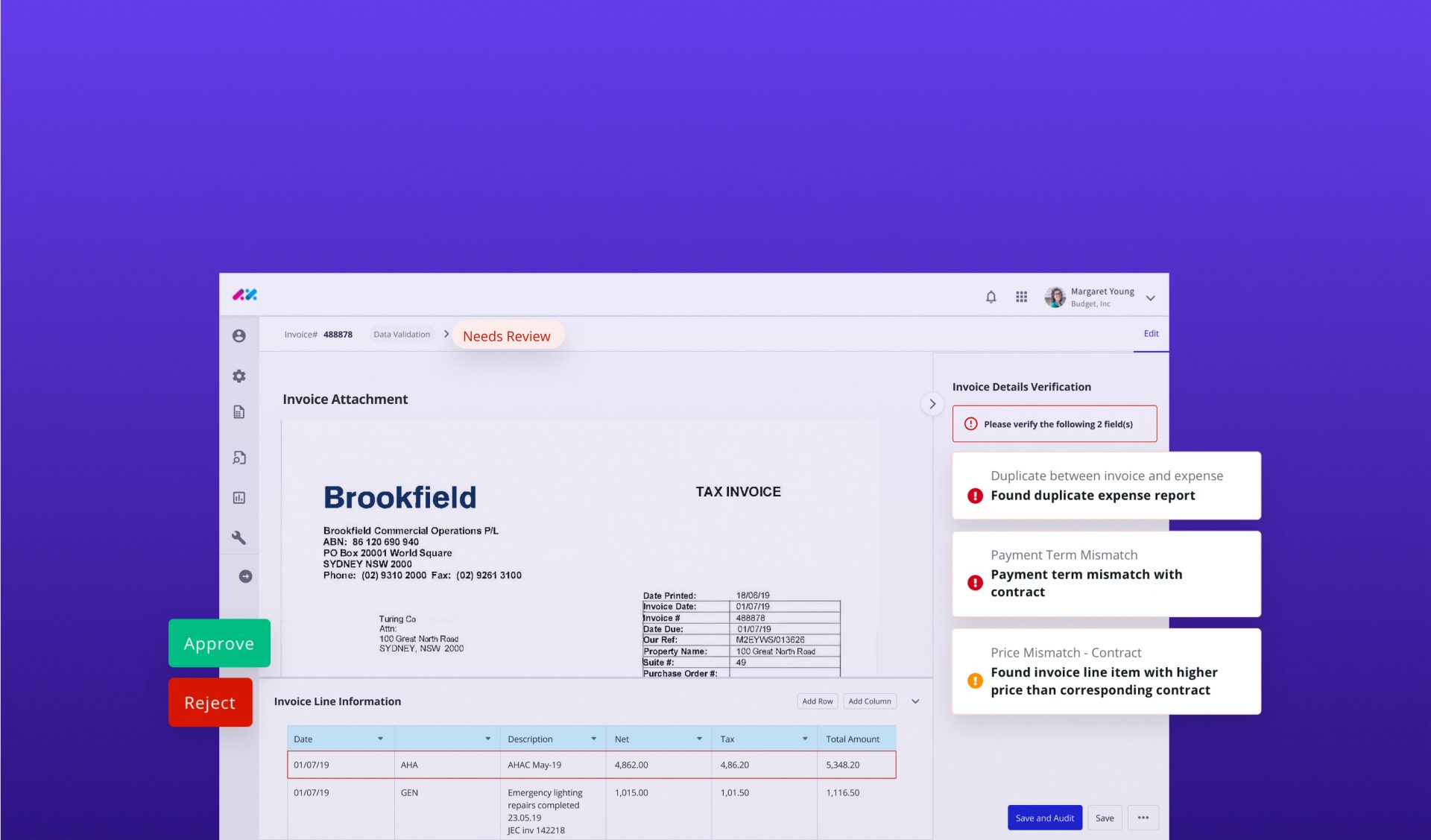Click the Total Amount column header
Image resolution: width=1431 pixels, height=840 pixels.
pyautogui.click(x=856, y=739)
